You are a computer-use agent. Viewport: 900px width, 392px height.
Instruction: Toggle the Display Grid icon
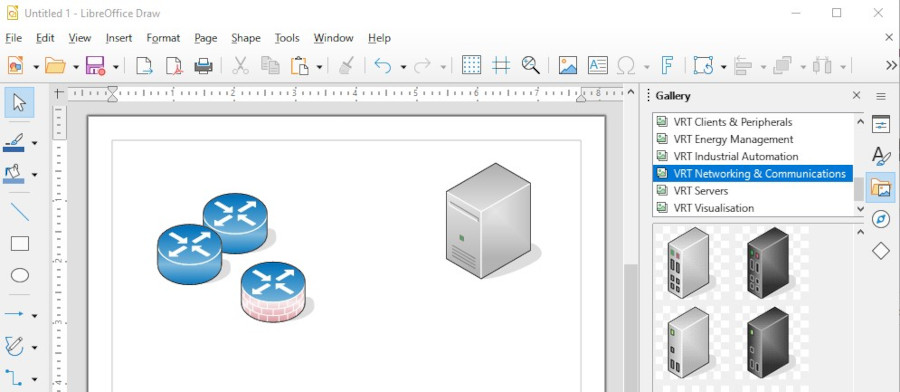(x=471, y=65)
